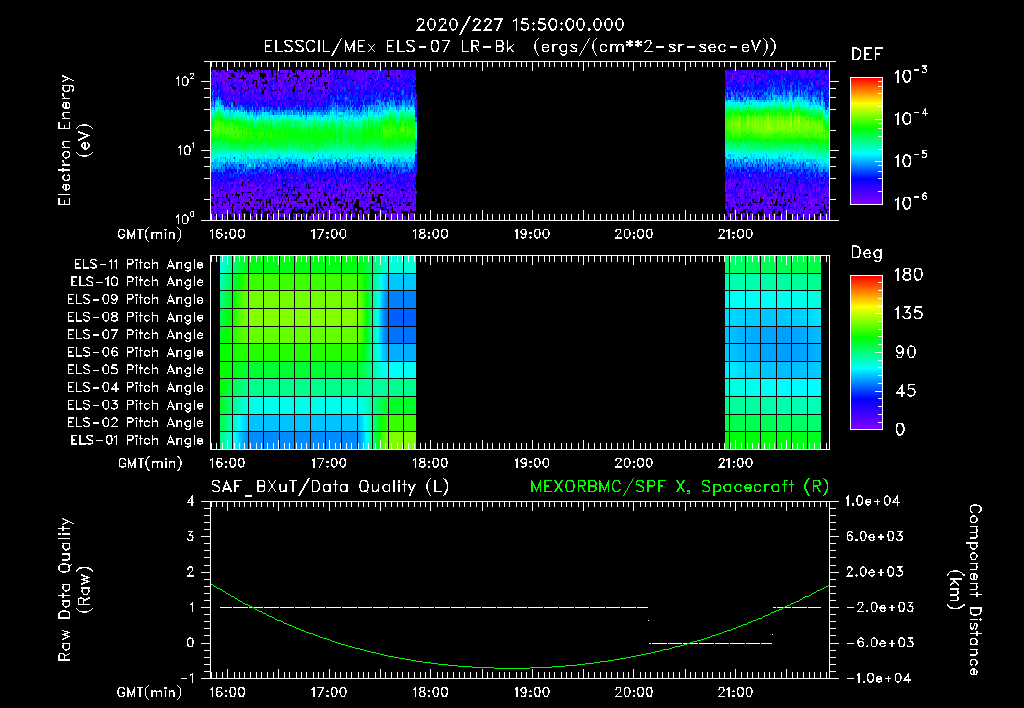Click the 135 degree scale value
Screen dimensions: 1024x708
point(908,313)
